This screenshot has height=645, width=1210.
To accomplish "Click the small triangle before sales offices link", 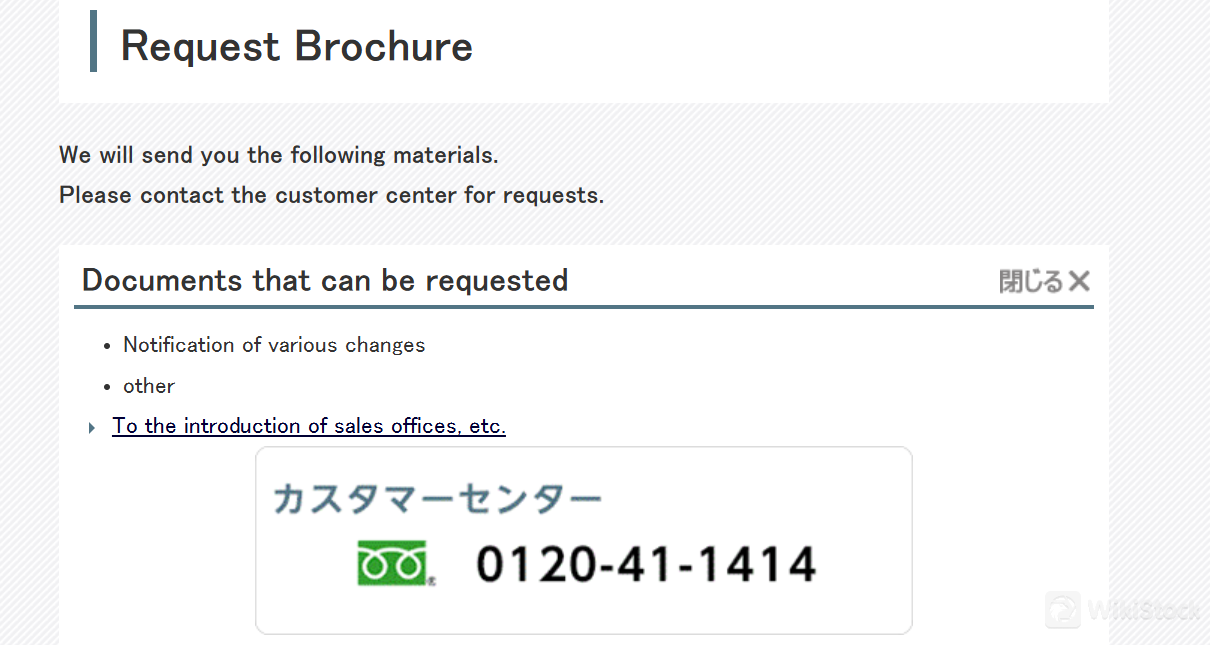I will click(92, 428).
